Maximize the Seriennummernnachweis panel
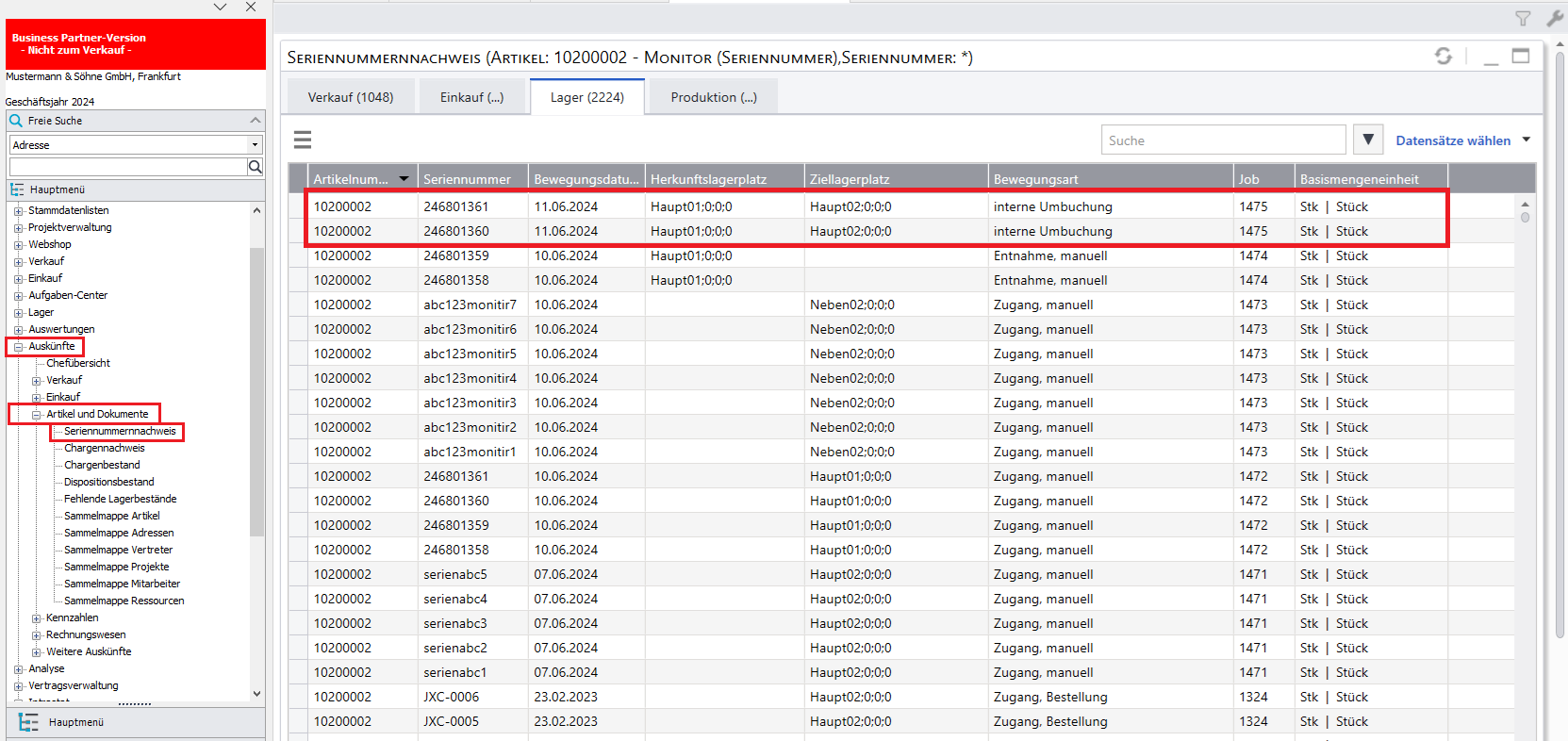The height and width of the screenshot is (741, 1568). click(x=1521, y=57)
